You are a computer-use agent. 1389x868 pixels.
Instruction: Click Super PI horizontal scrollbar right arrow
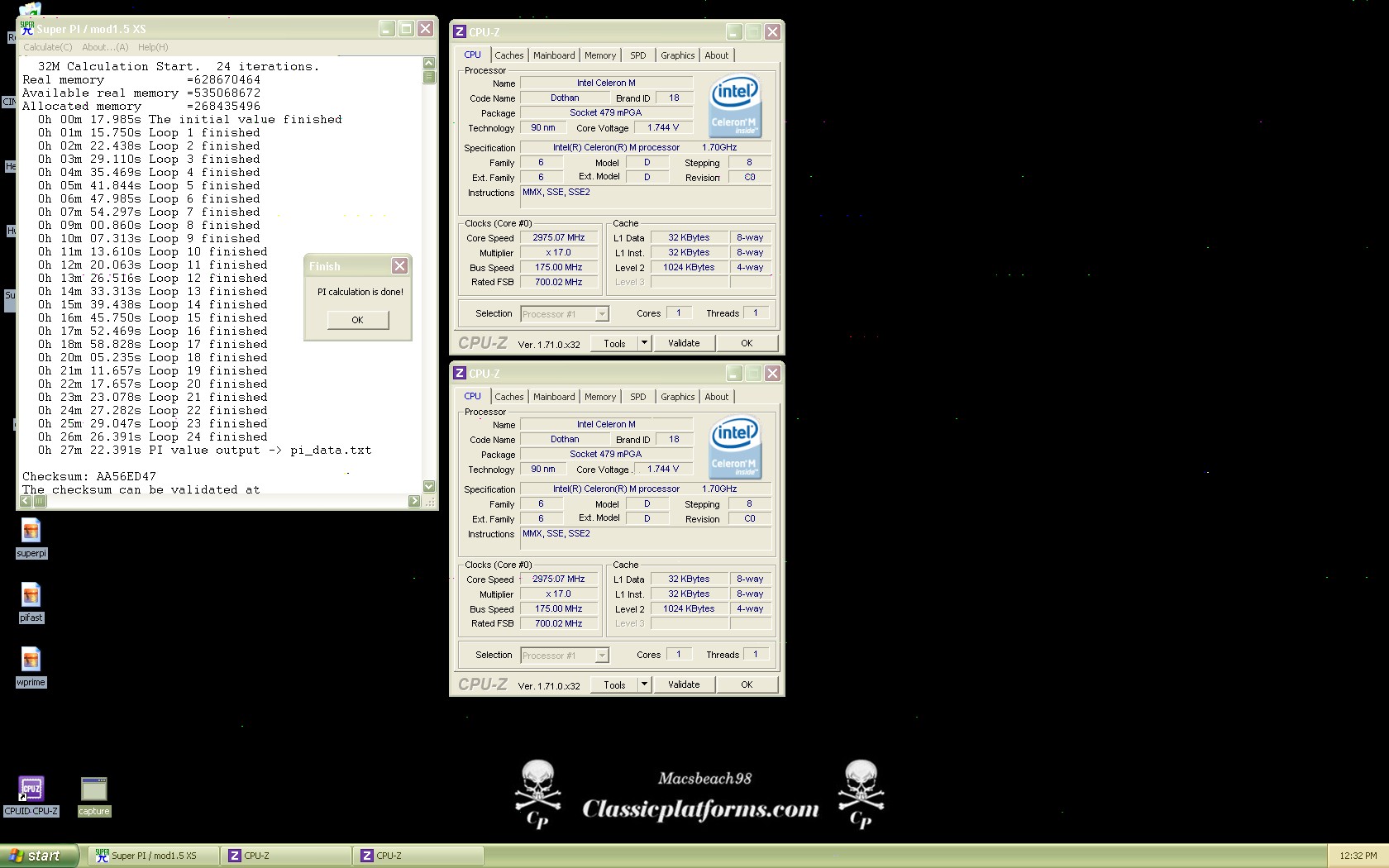414,501
